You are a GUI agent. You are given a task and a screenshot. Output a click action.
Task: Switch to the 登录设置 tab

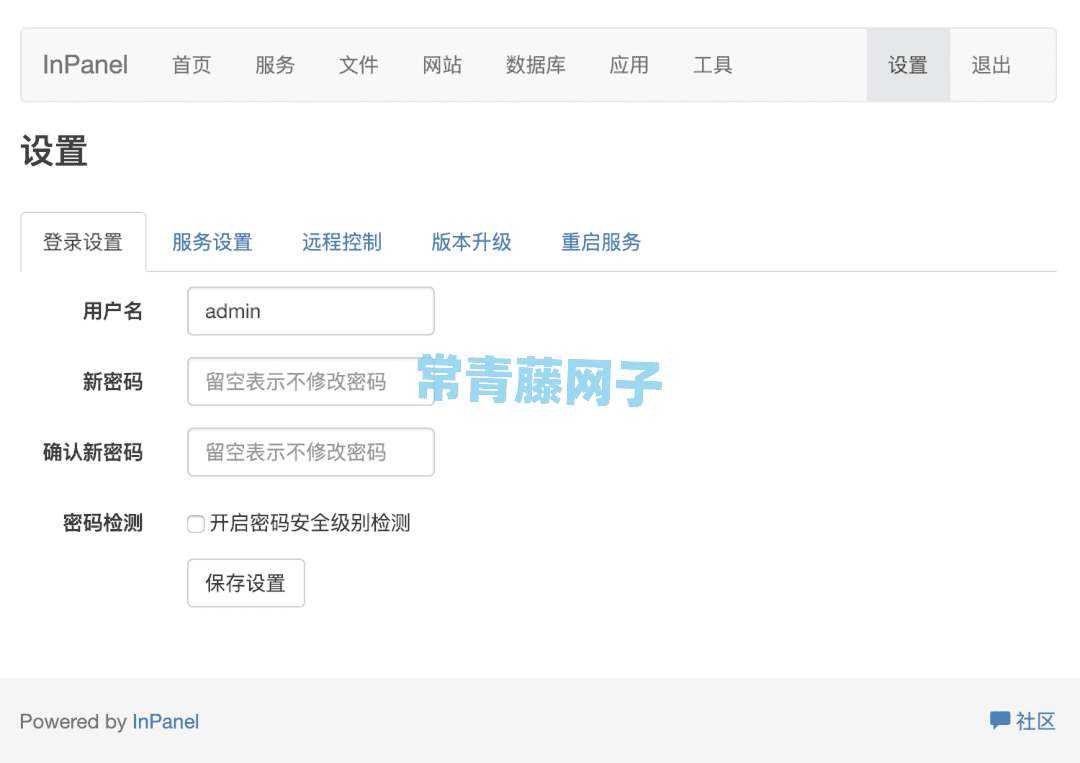[x=83, y=241]
